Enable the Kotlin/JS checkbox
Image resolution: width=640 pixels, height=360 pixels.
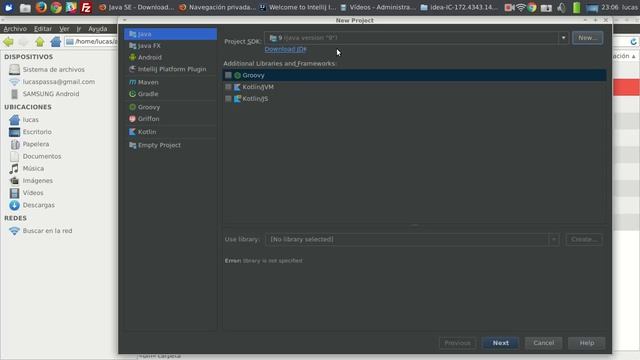pyautogui.click(x=228, y=99)
